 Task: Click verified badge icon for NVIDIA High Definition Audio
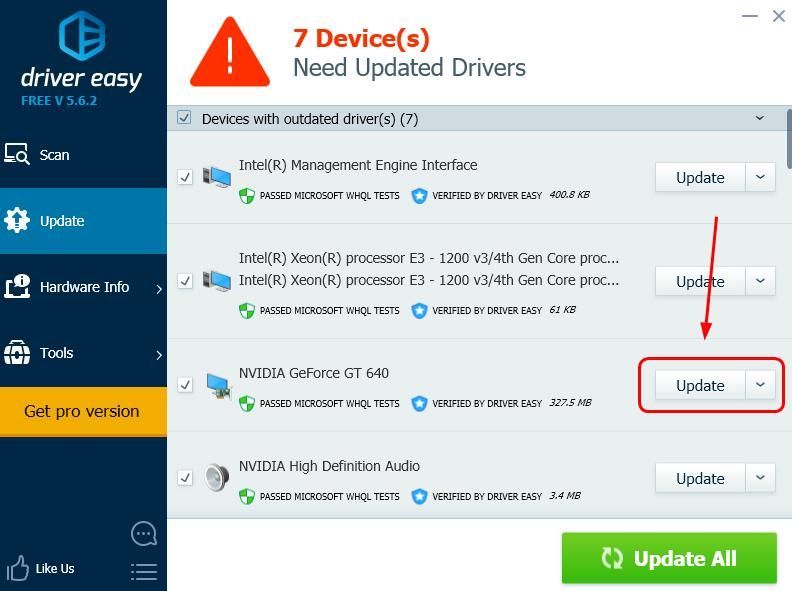point(419,497)
